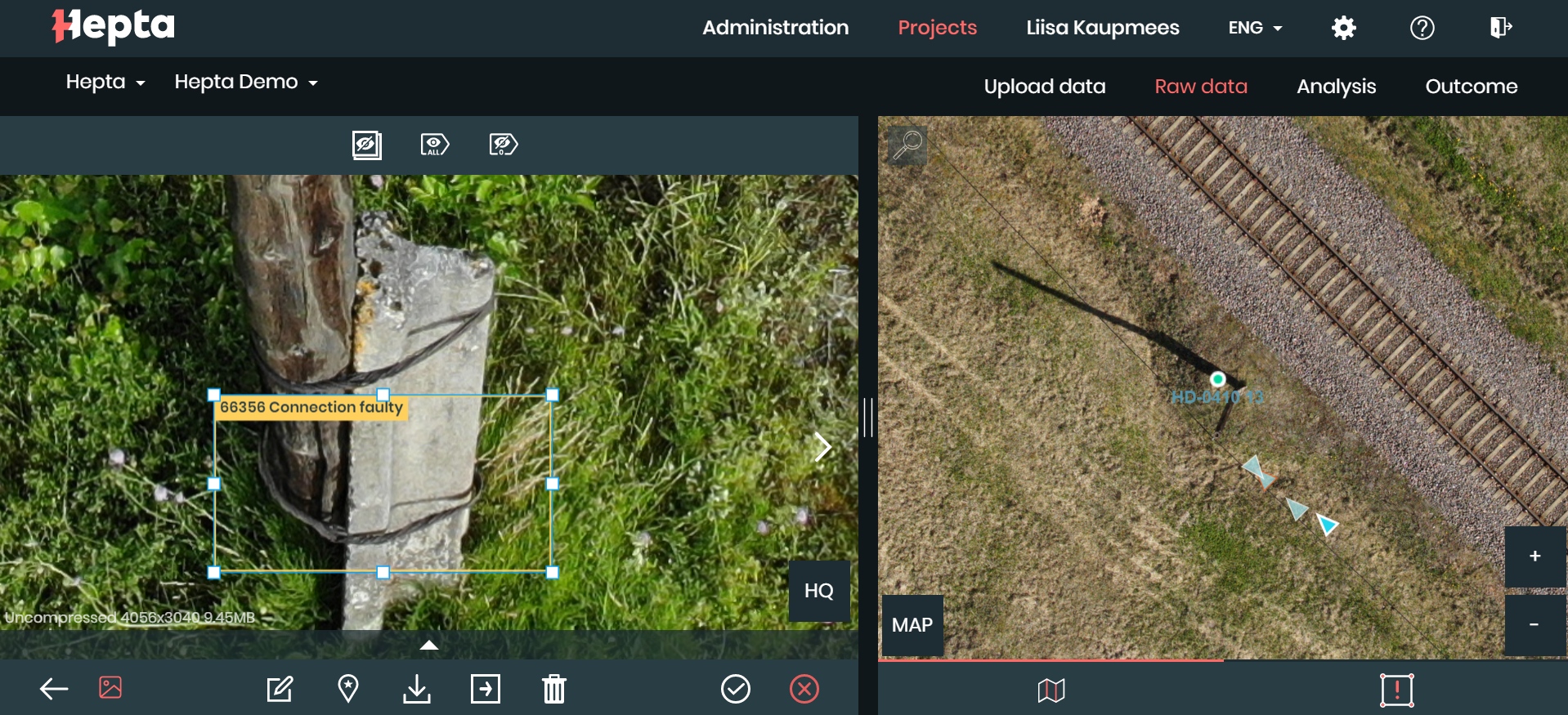
Task: Click the MAP button
Action: (x=912, y=625)
